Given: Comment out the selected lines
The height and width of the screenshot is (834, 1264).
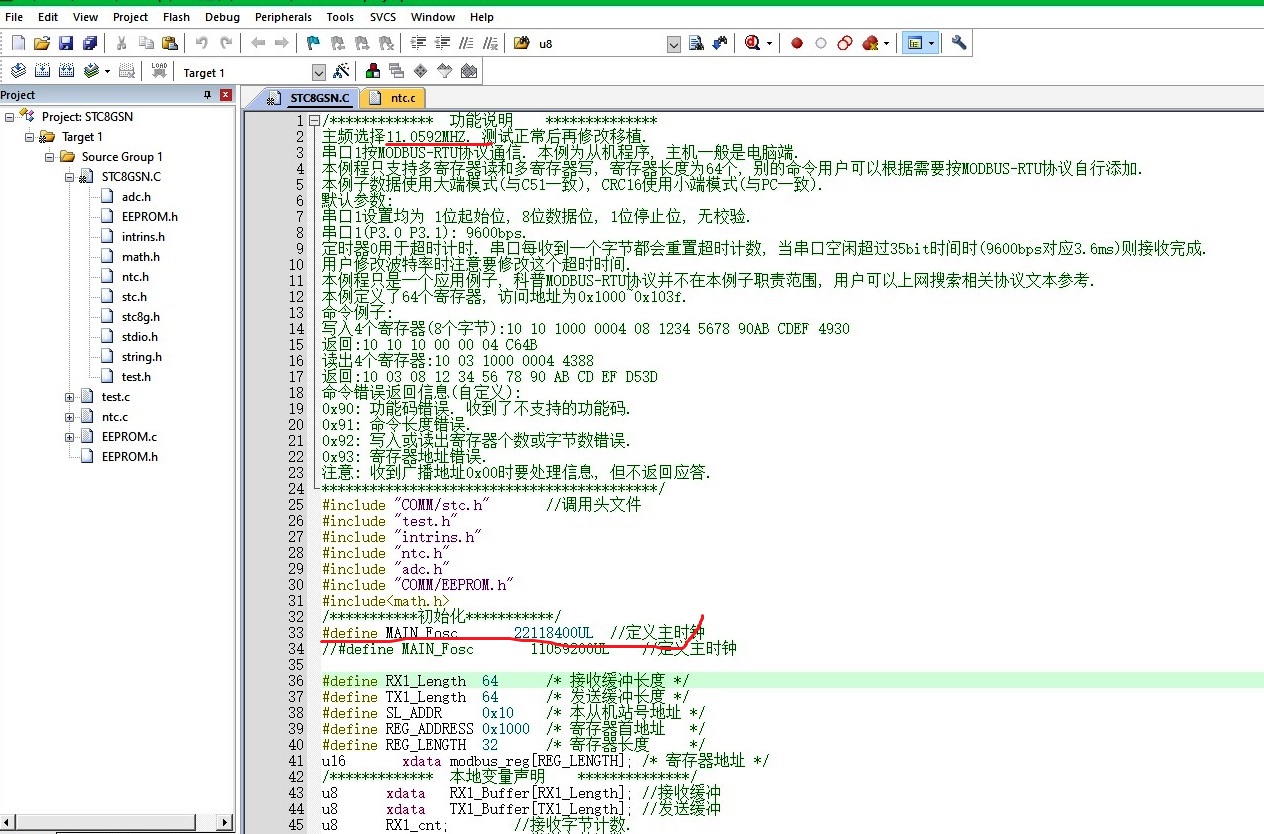Looking at the screenshot, I should coord(466,43).
